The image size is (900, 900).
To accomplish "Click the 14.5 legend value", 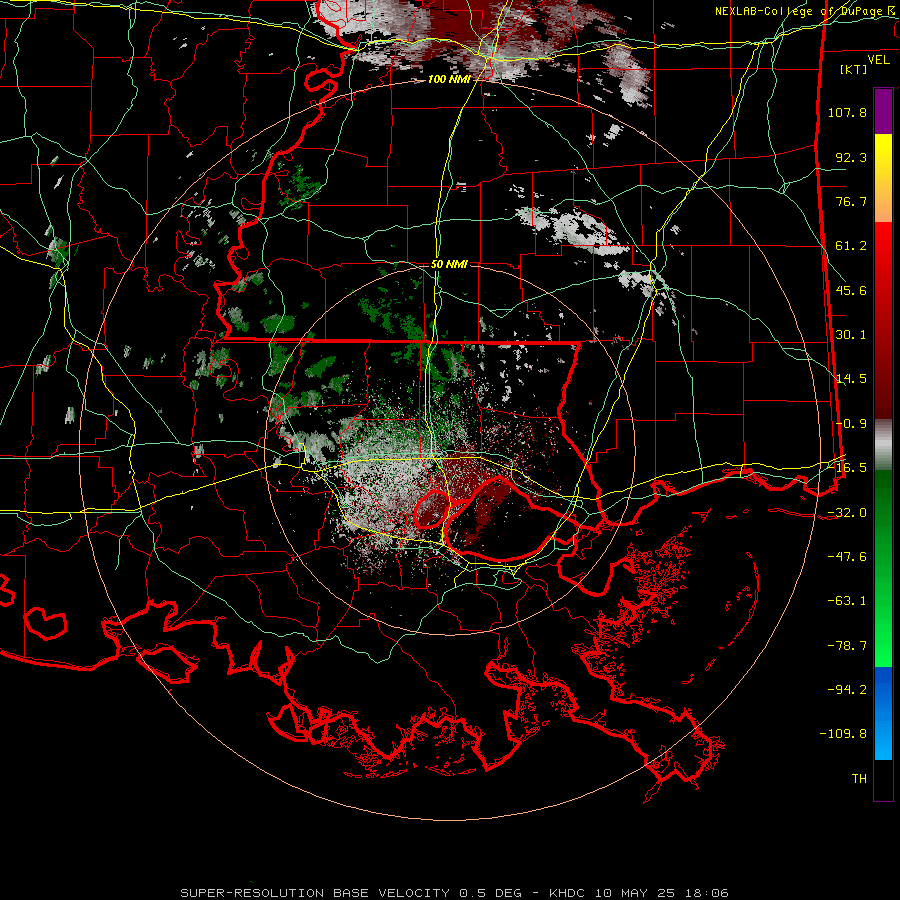I will (851, 379).
